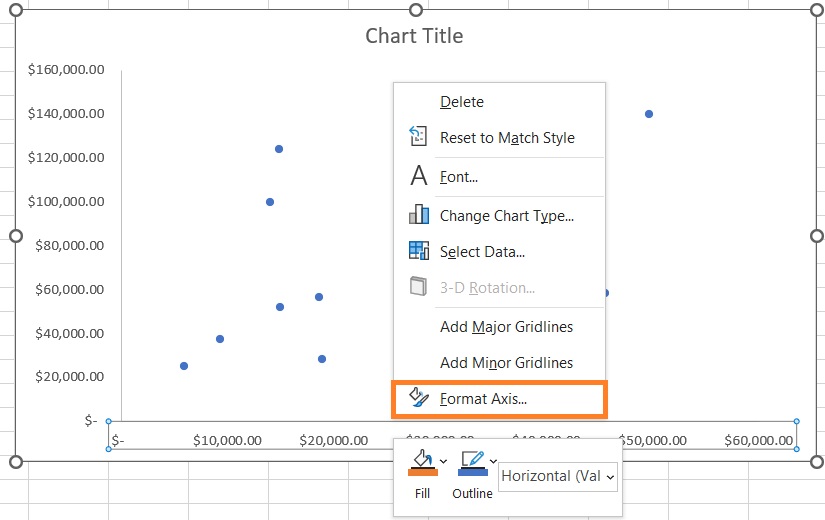Click the $60,000.00 horizontal axis label
825x520 pixels.
click(759, 441)
